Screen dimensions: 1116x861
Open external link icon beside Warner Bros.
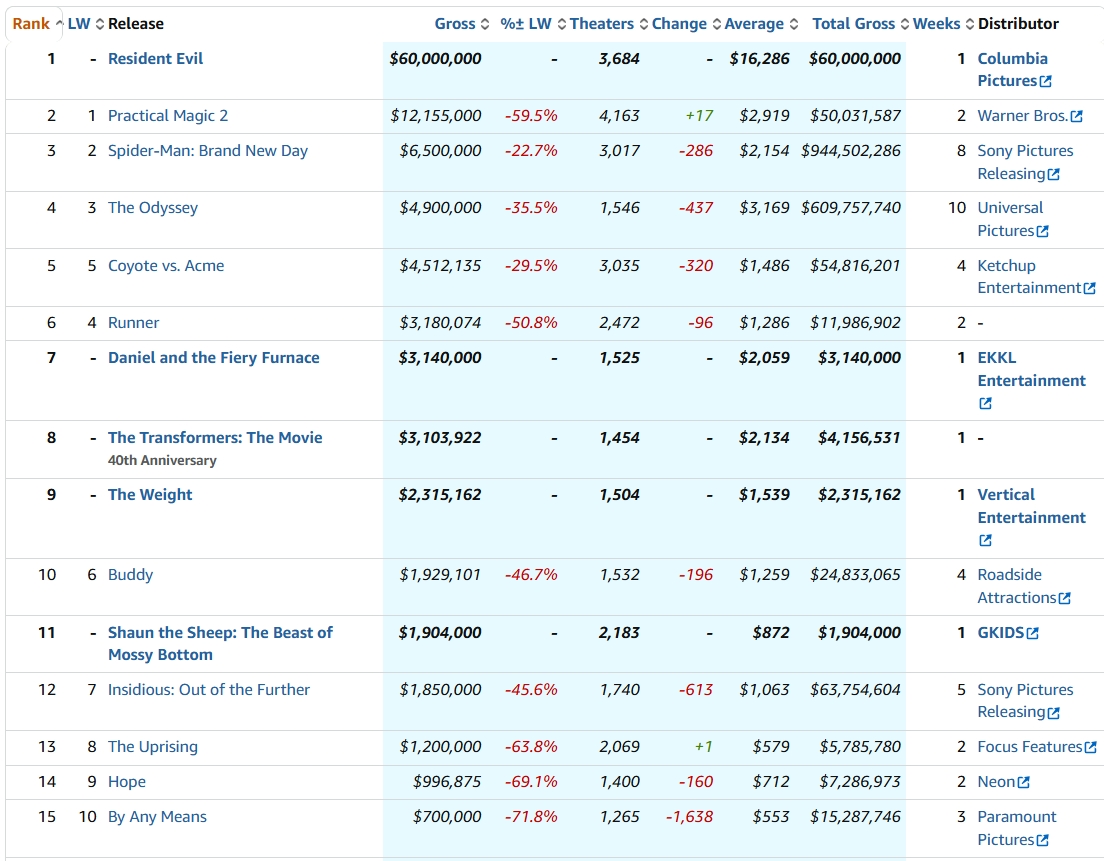(x=1077, y=116)
